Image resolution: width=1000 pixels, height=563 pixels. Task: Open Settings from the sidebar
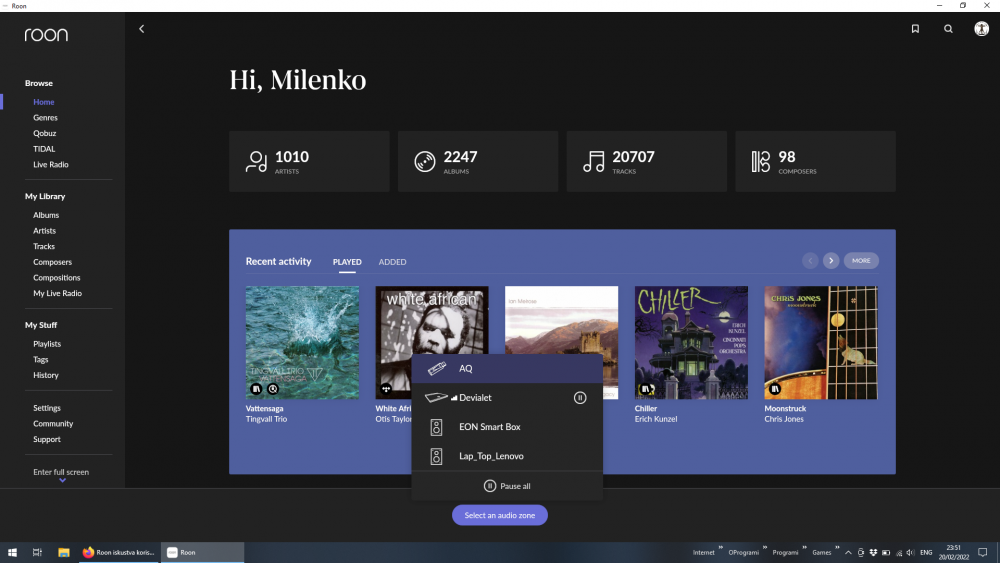tap(47, 408)
